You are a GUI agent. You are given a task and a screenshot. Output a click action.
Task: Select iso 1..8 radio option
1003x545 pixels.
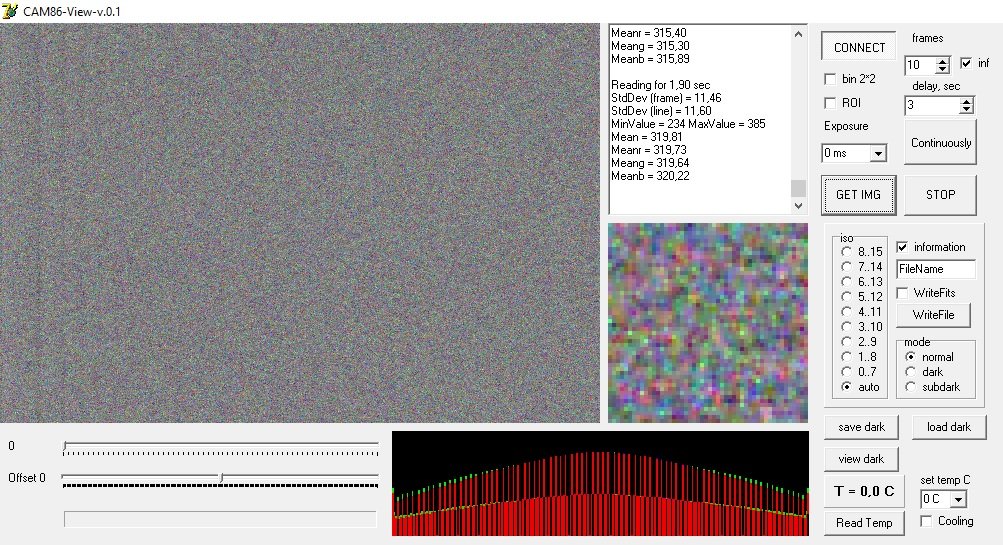click(846, 357)
